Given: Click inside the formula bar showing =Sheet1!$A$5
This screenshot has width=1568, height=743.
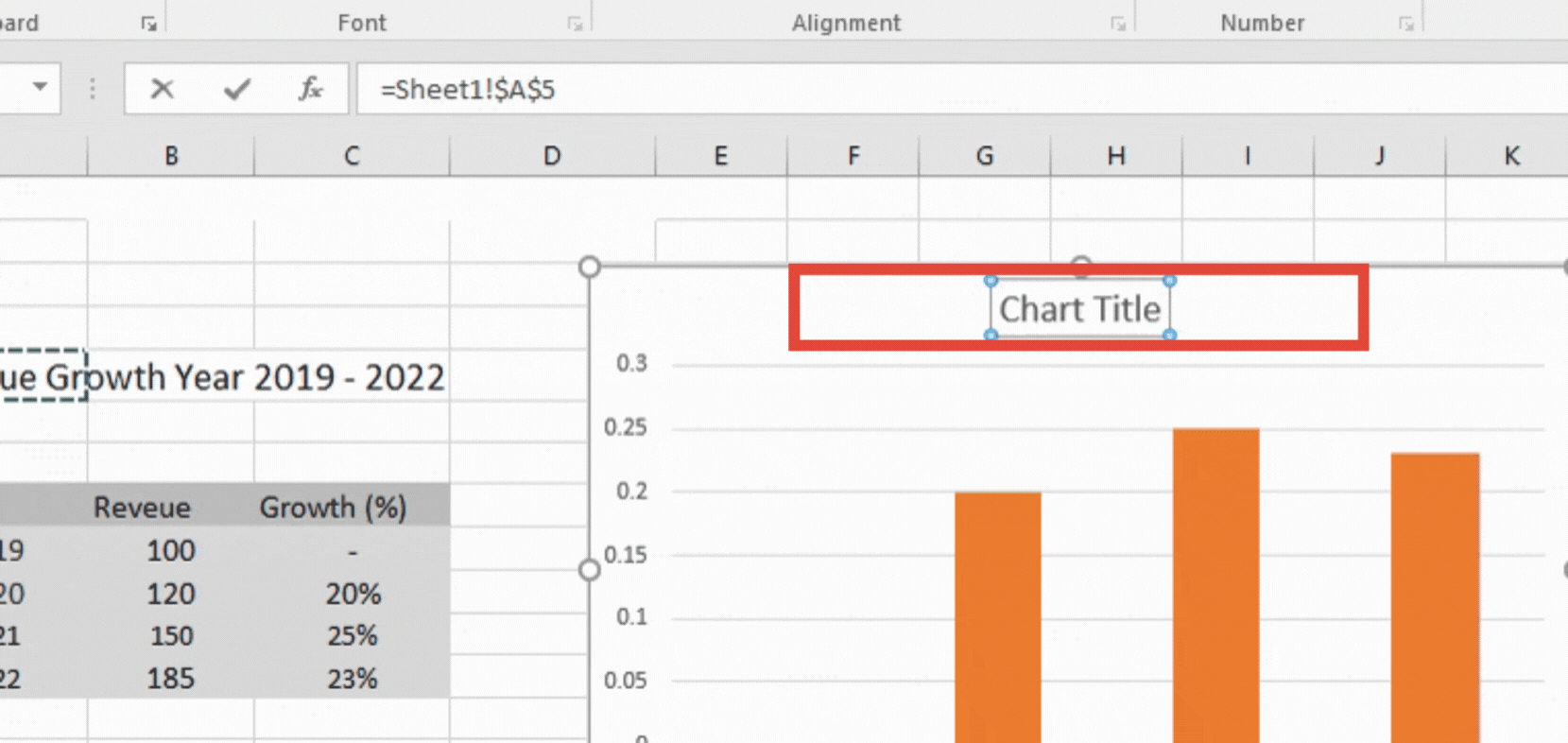Looking at the screenshot, I should pos(851,90).
